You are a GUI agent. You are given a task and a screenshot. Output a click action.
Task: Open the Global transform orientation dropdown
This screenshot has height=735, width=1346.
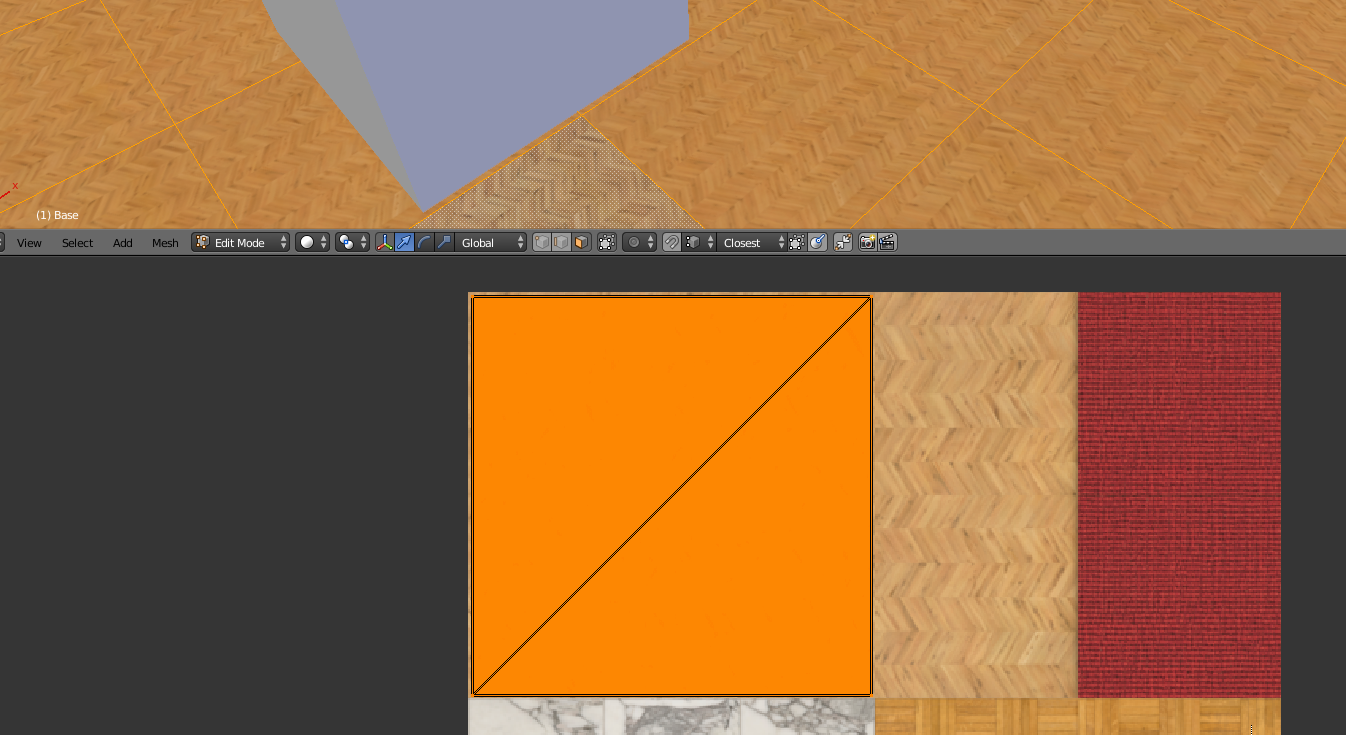coord(491,242)
